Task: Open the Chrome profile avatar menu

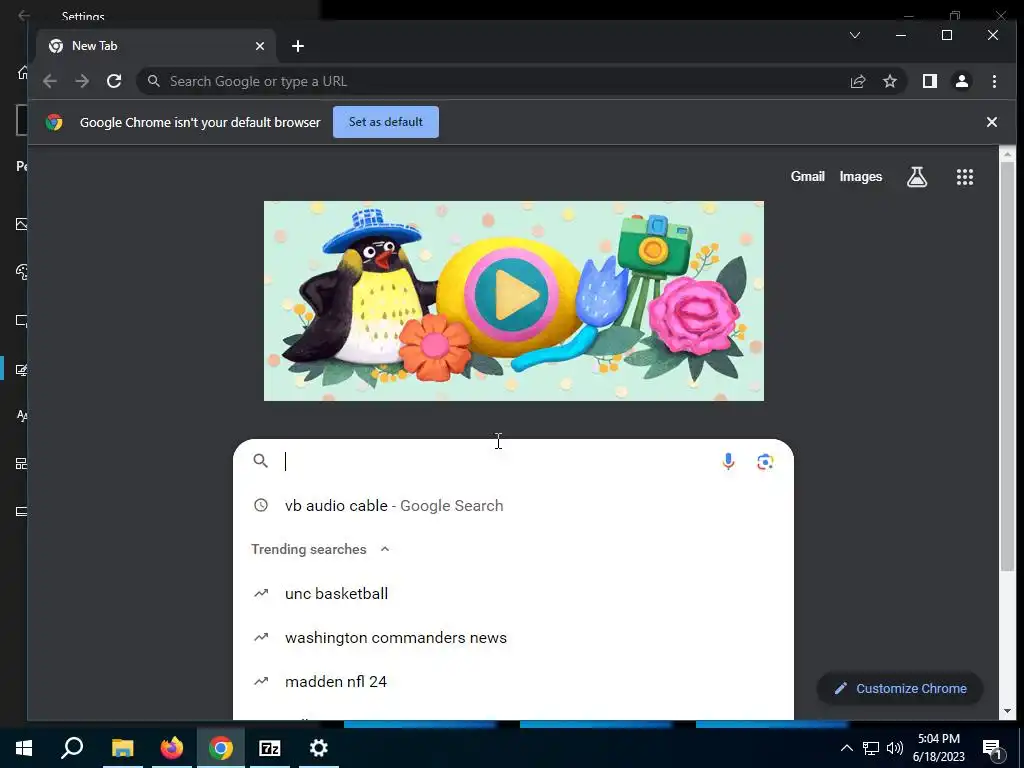Action: click(x=961, y=81)
